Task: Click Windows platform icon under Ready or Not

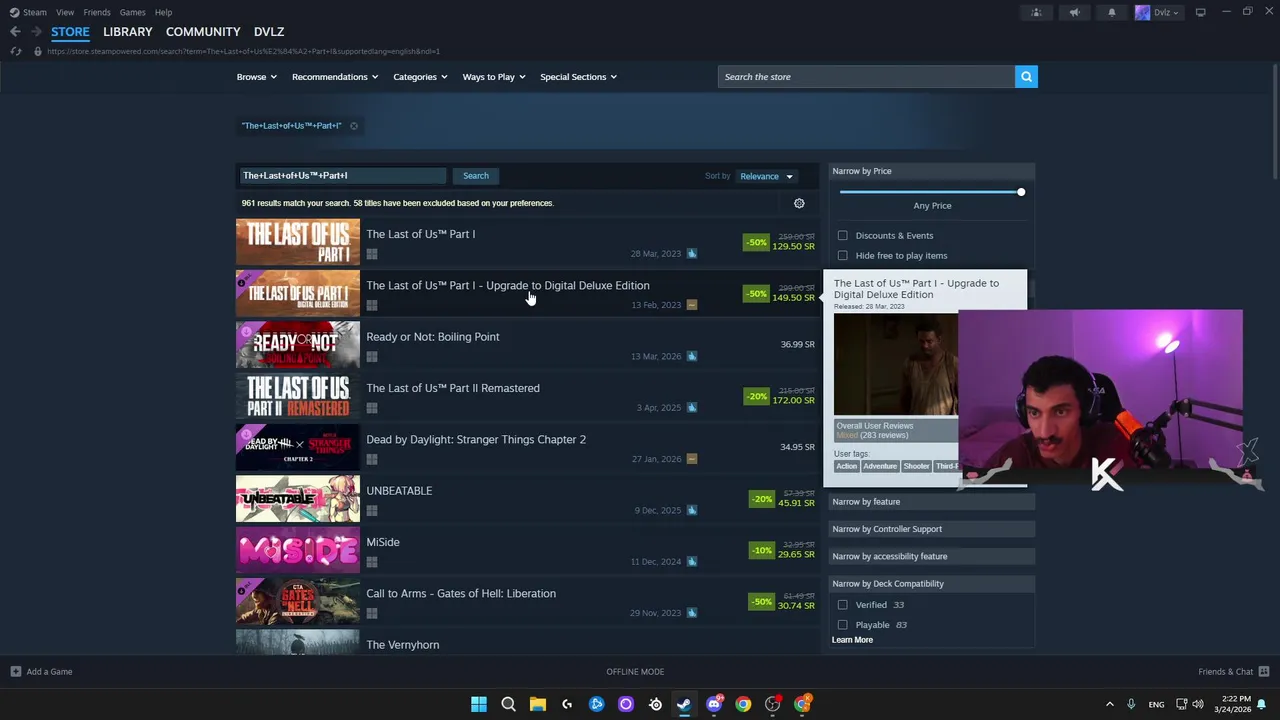Action: click(x=372, y=356)
